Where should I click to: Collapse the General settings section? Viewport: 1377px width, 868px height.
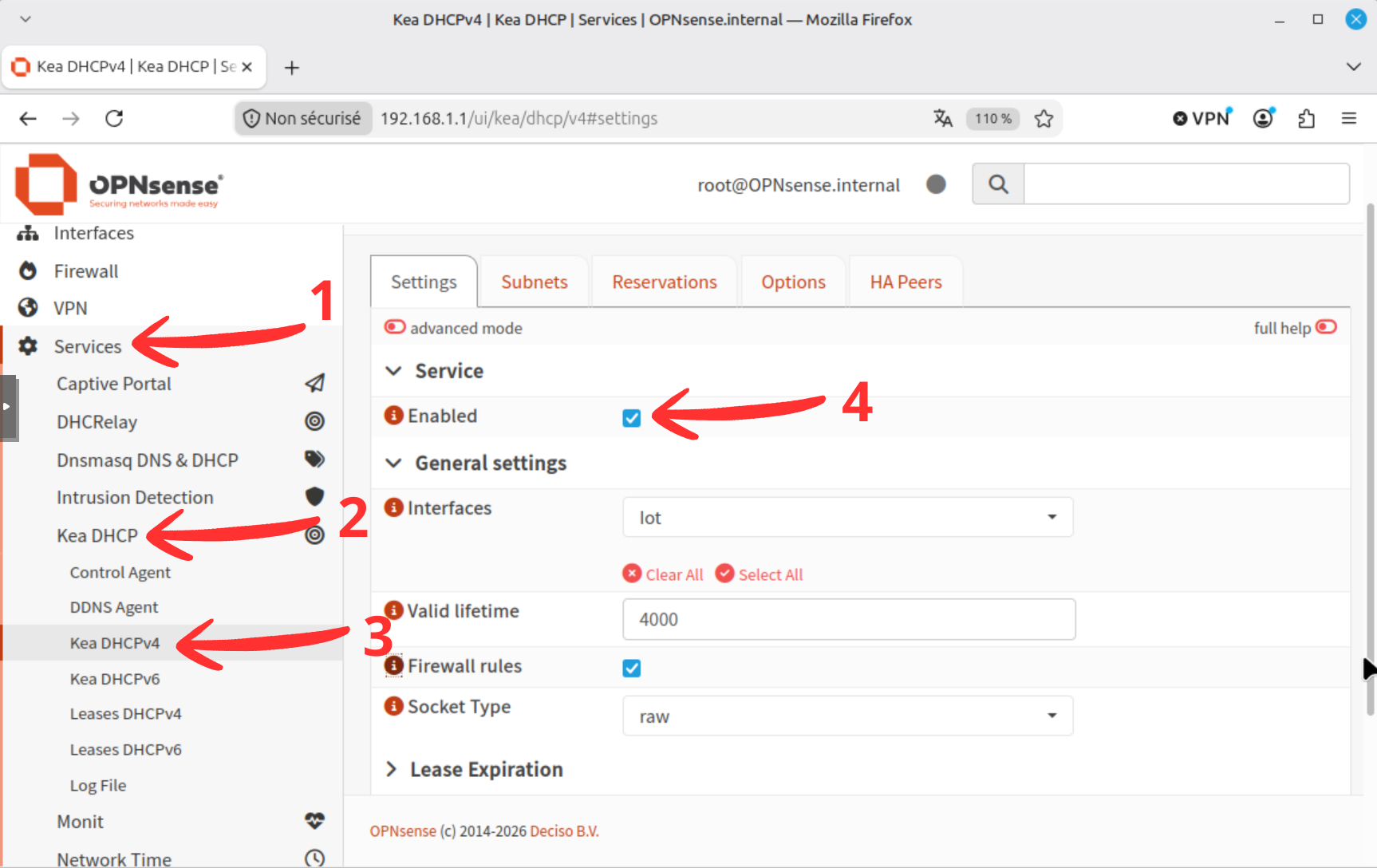coord(393,464)
